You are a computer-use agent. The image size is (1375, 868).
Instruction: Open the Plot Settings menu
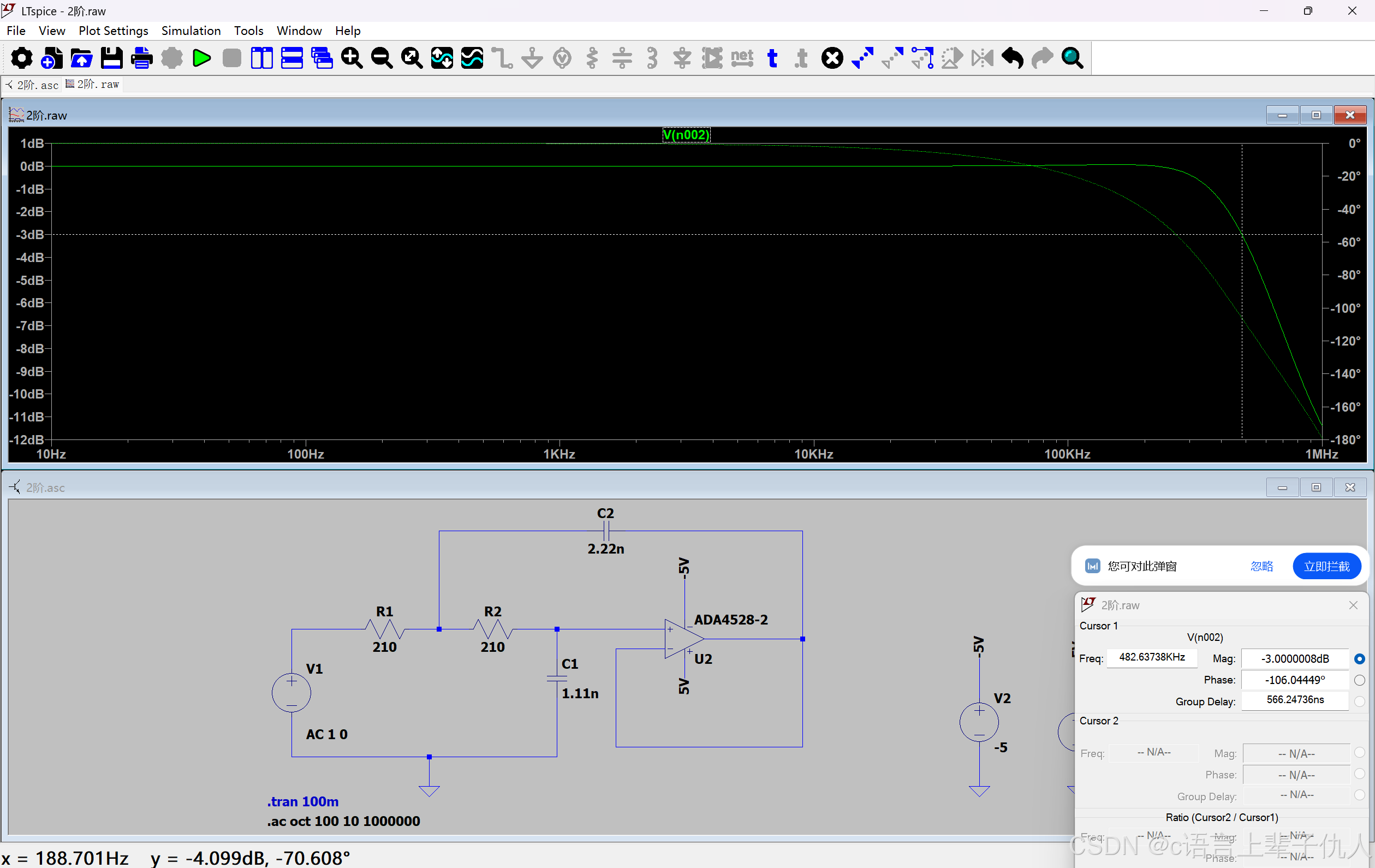pos(114,31)
